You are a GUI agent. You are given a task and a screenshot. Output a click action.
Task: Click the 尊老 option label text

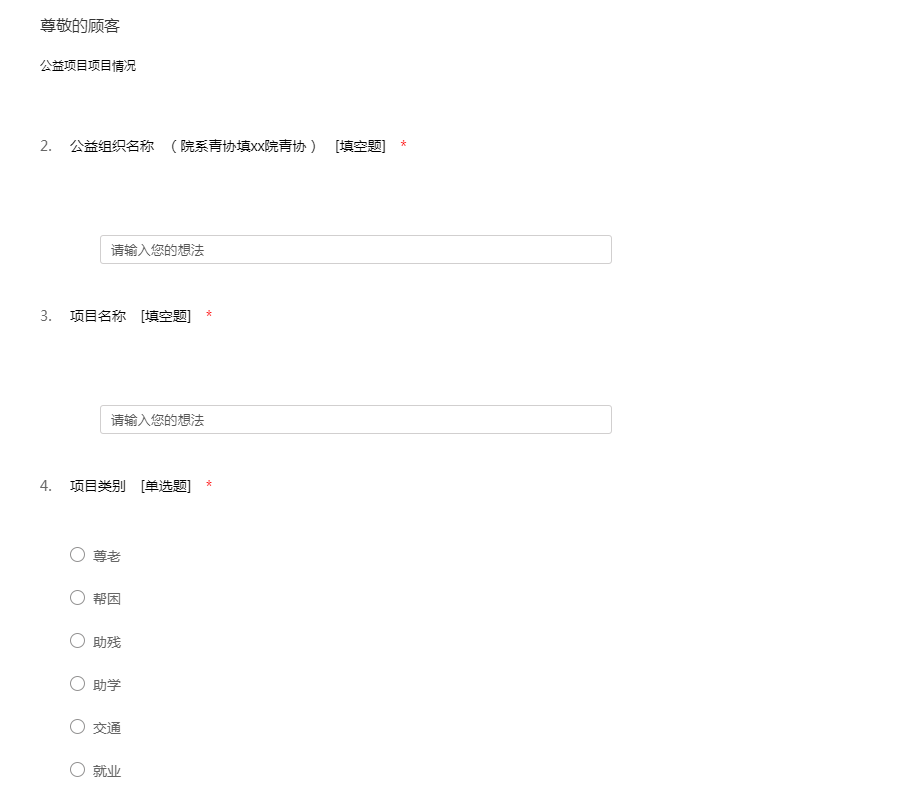[x=107, y=556]
